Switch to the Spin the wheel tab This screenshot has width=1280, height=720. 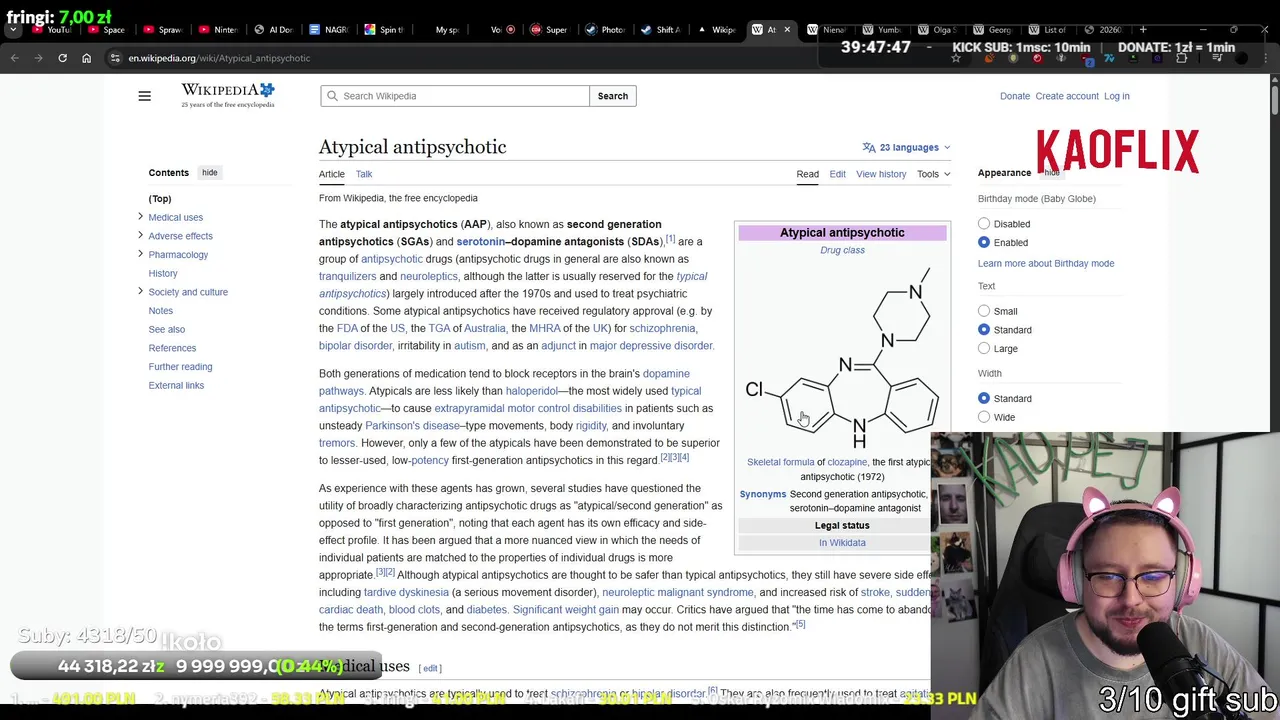click(384, 29)
